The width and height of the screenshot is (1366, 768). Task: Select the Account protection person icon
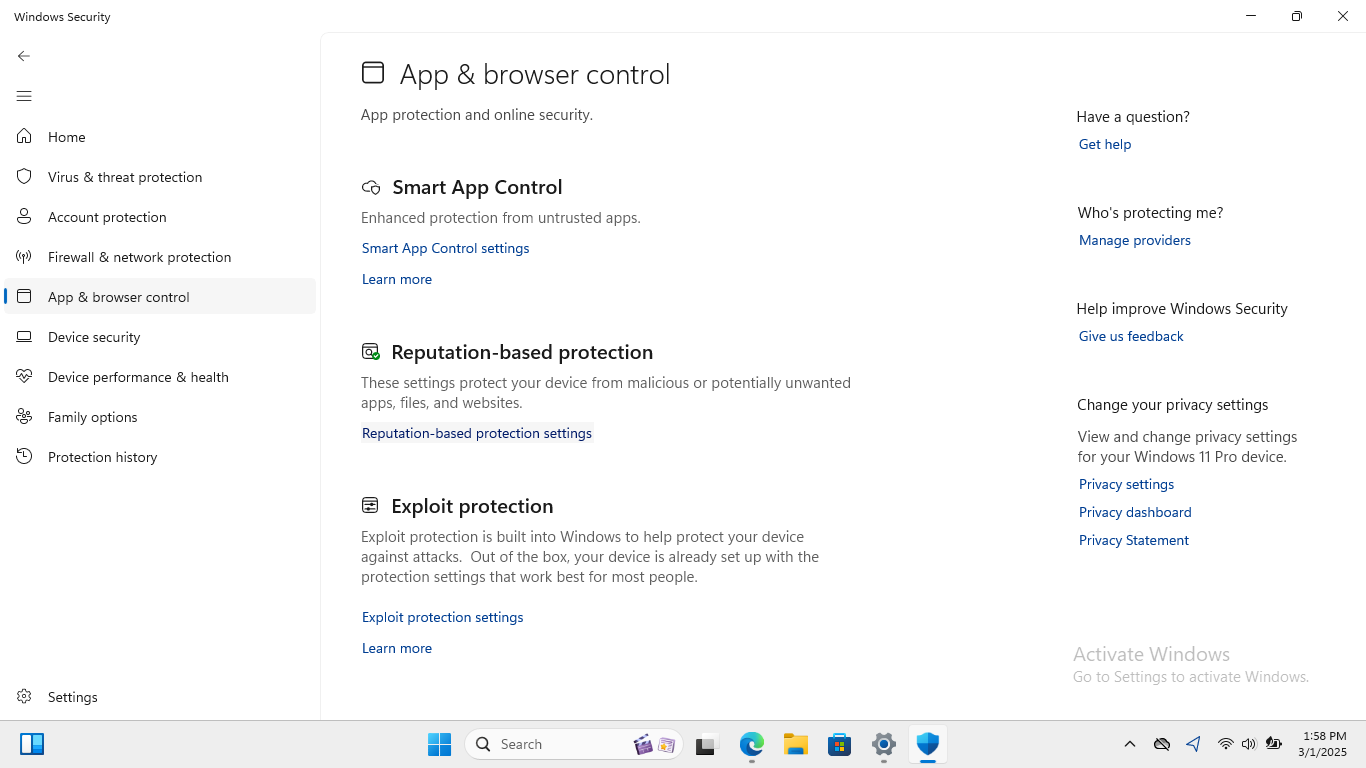point(24,217)
